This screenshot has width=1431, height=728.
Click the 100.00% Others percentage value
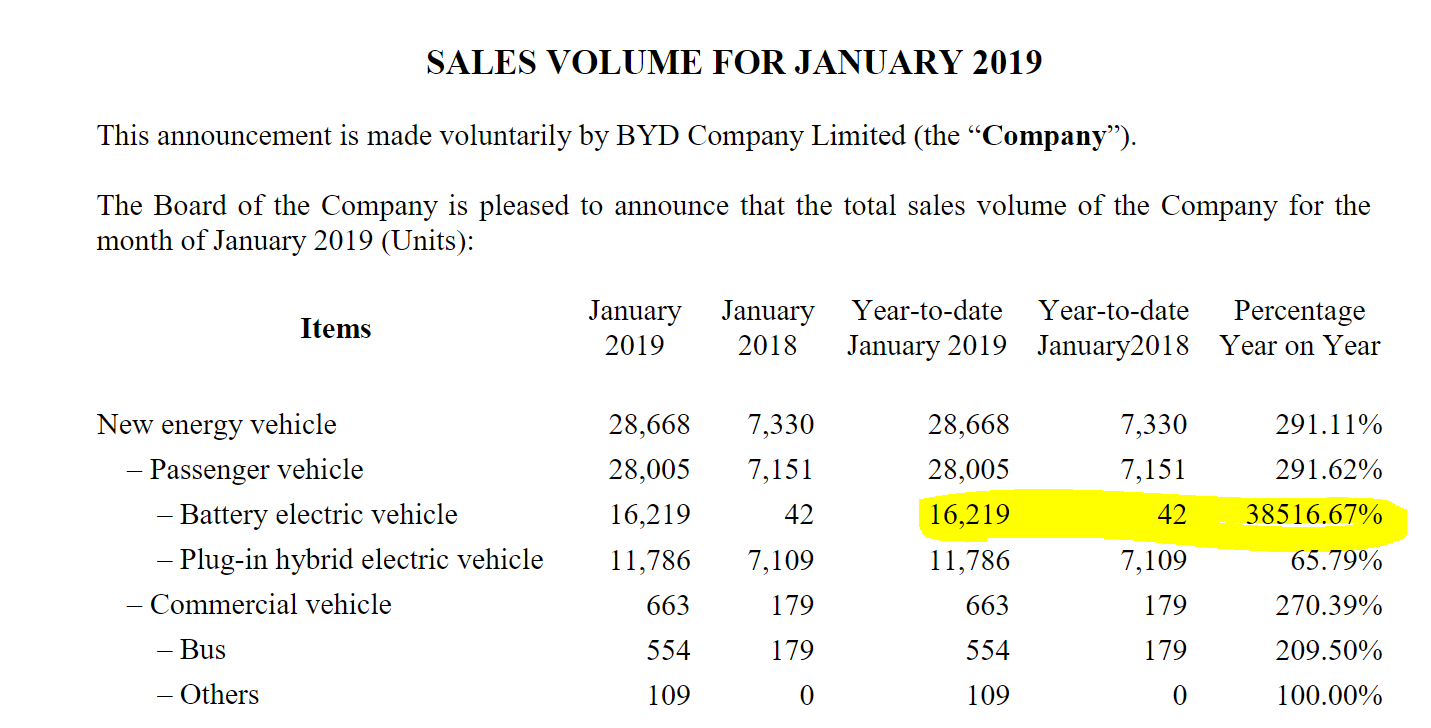[1329, 695]
